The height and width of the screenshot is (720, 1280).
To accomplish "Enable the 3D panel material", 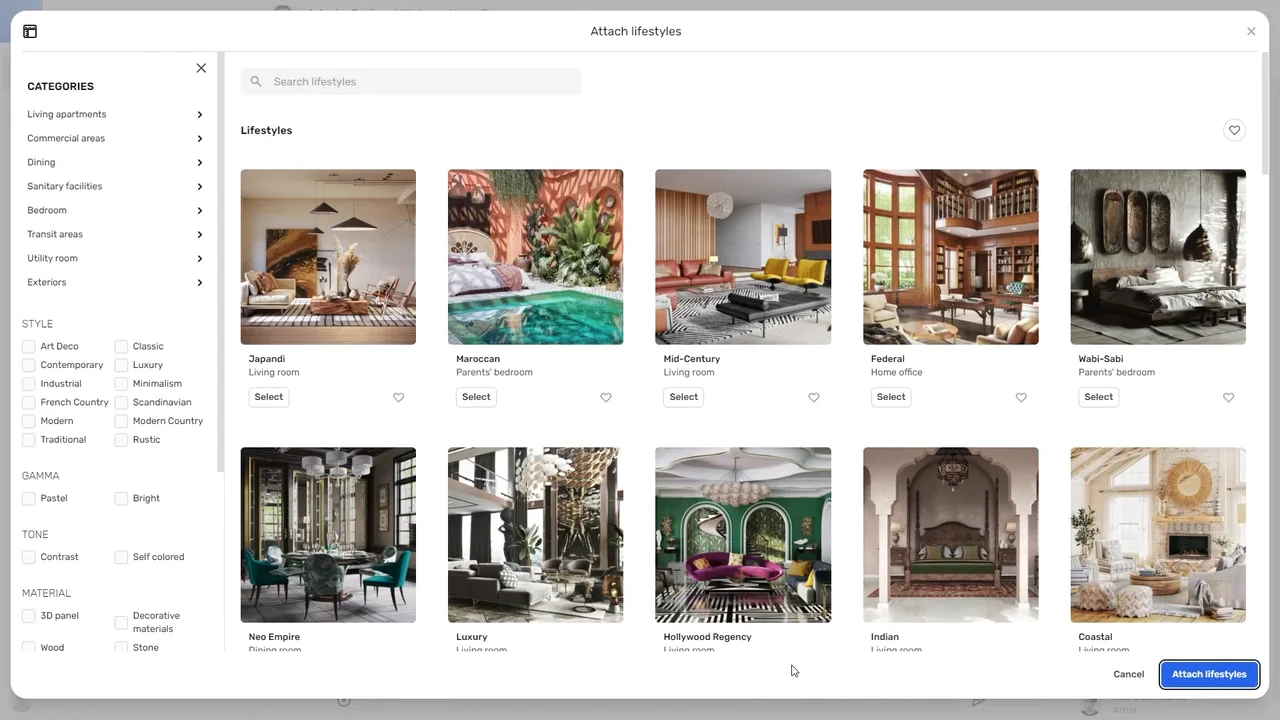I will tap(29, 616).
